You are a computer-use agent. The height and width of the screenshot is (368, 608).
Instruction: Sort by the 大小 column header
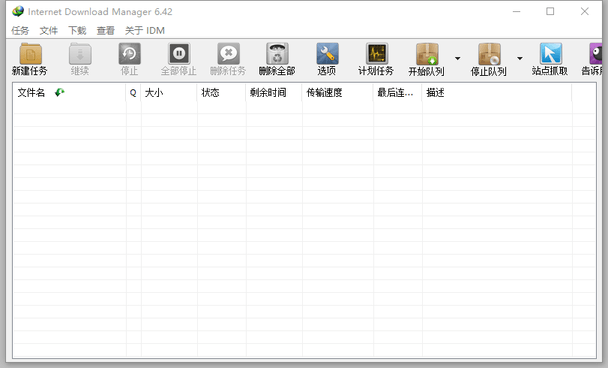[x=169, y=93]
